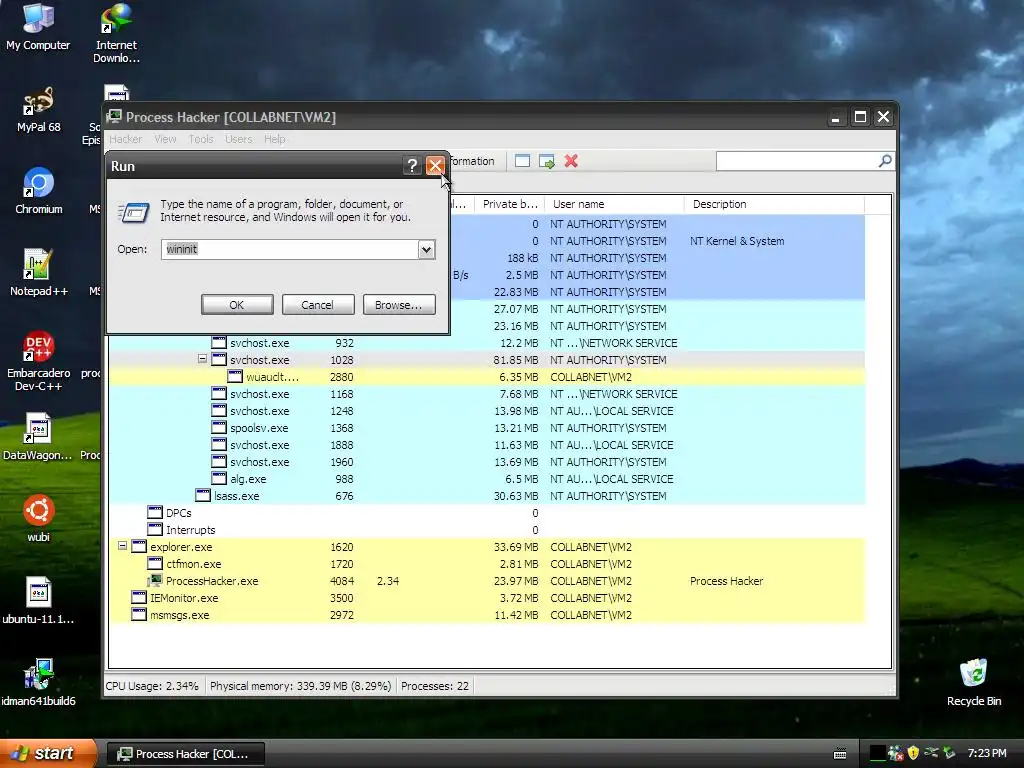Click the Open text field containing wininit

(289, 249)
